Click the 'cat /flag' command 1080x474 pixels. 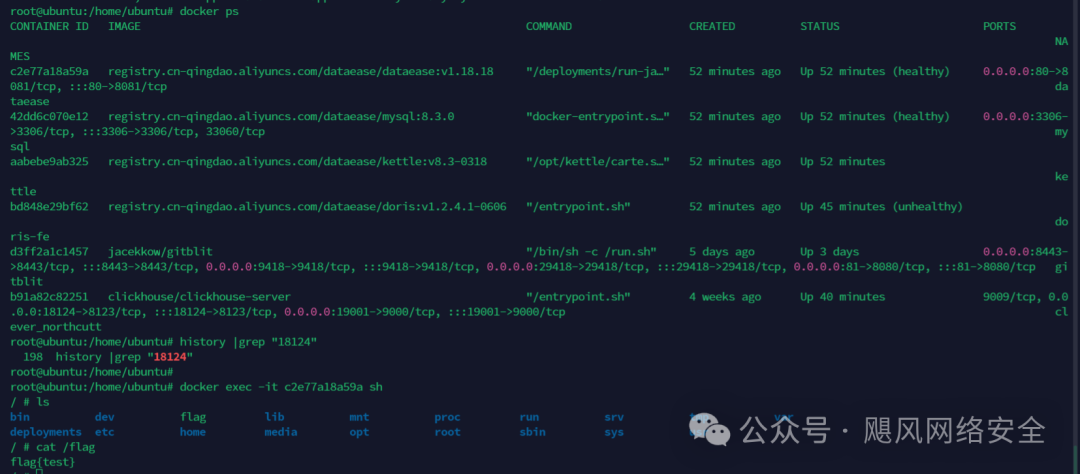pyautogui.click(x=65, y=447)
